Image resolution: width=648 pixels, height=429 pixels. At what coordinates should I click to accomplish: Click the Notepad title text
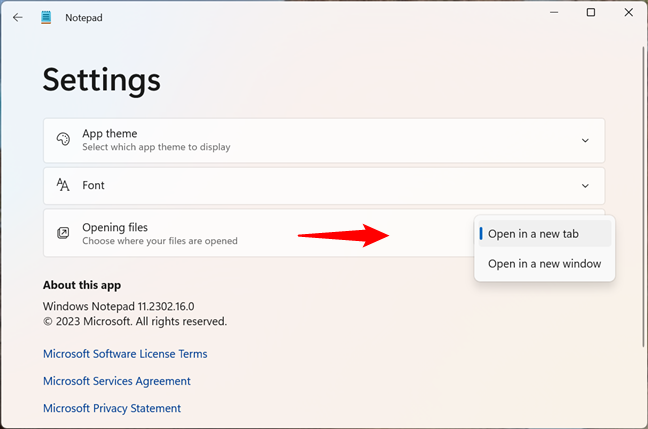[x=84, y=18]
